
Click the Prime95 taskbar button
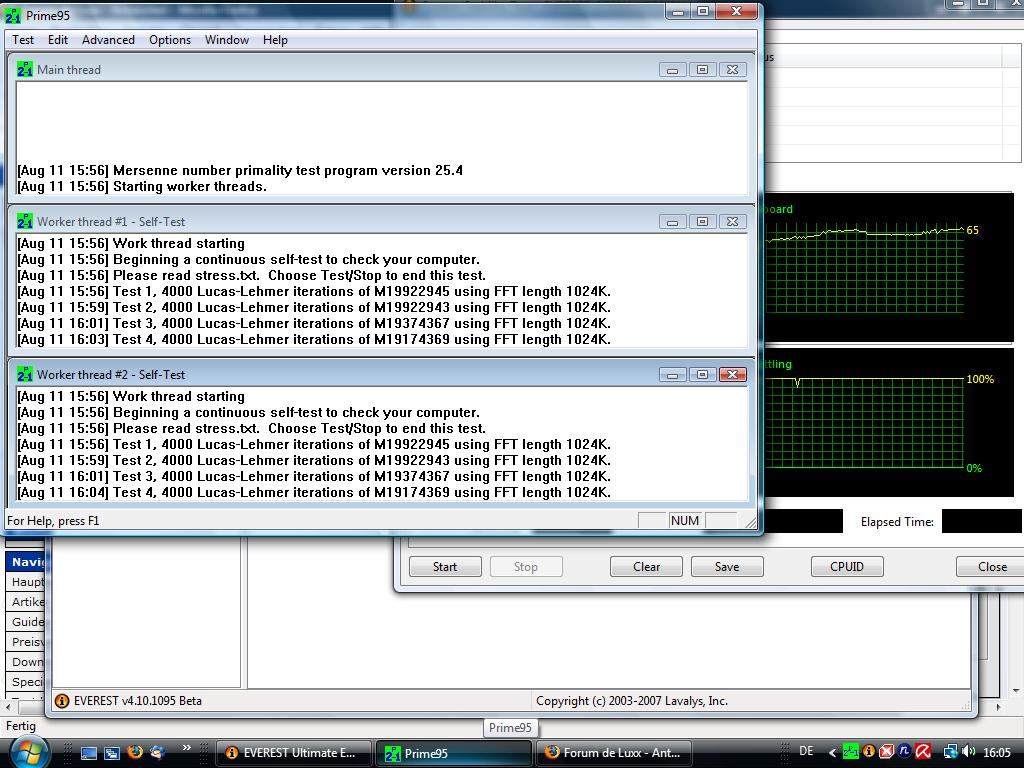pyautogui.click(x=453, y=753)
